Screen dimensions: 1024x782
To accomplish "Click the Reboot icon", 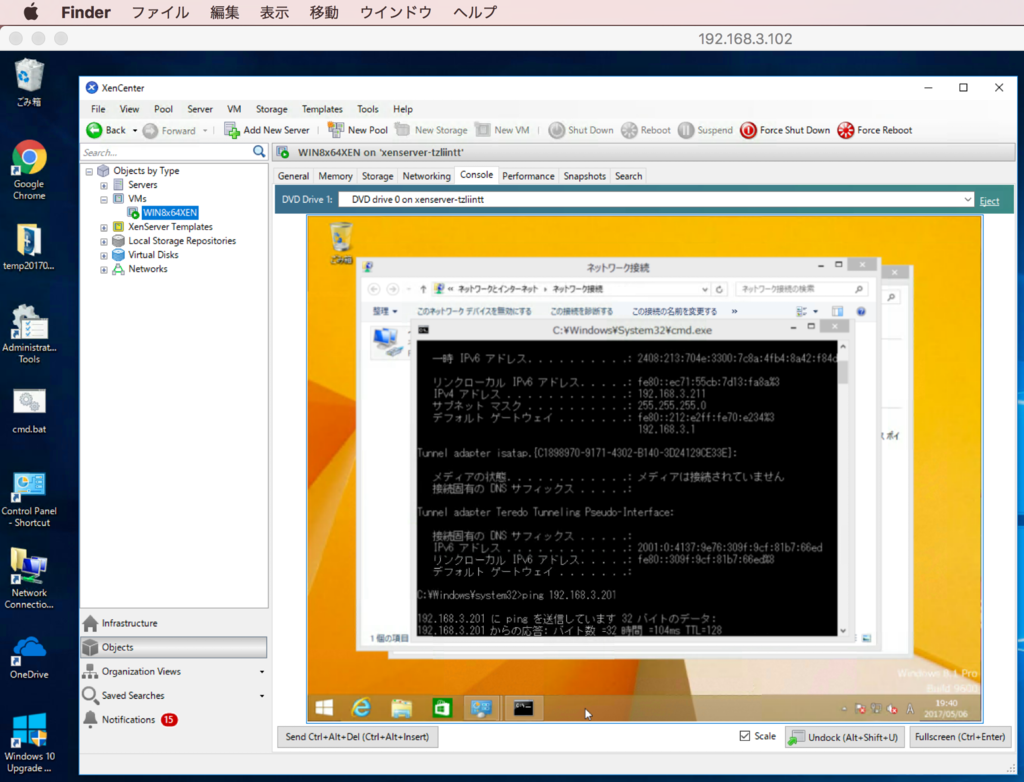I will [629, 130].
